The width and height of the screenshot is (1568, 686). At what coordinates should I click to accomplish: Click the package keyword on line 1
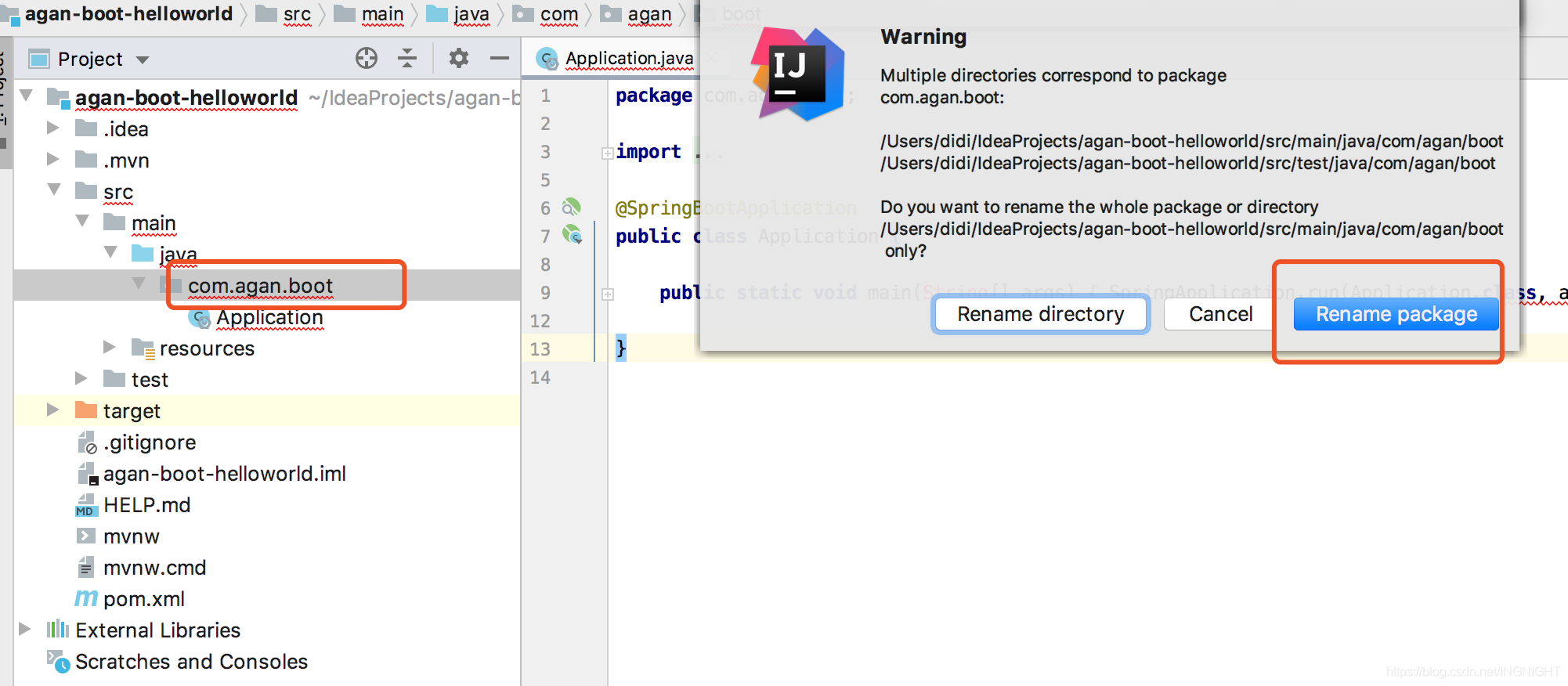tap(653, 96)
